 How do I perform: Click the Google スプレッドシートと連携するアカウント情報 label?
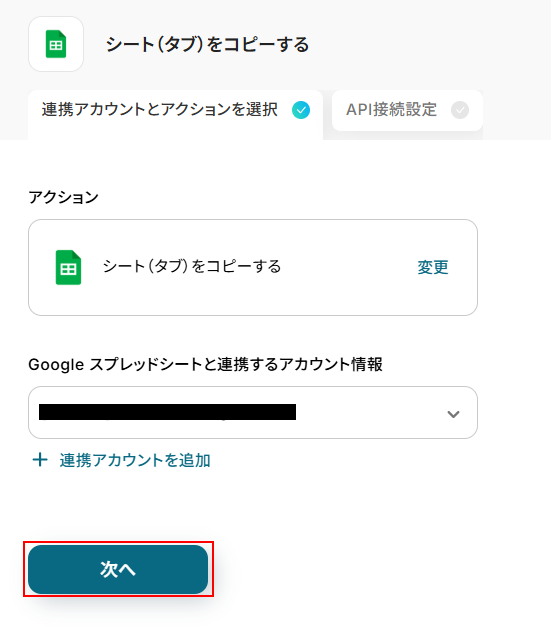[205, 364]
